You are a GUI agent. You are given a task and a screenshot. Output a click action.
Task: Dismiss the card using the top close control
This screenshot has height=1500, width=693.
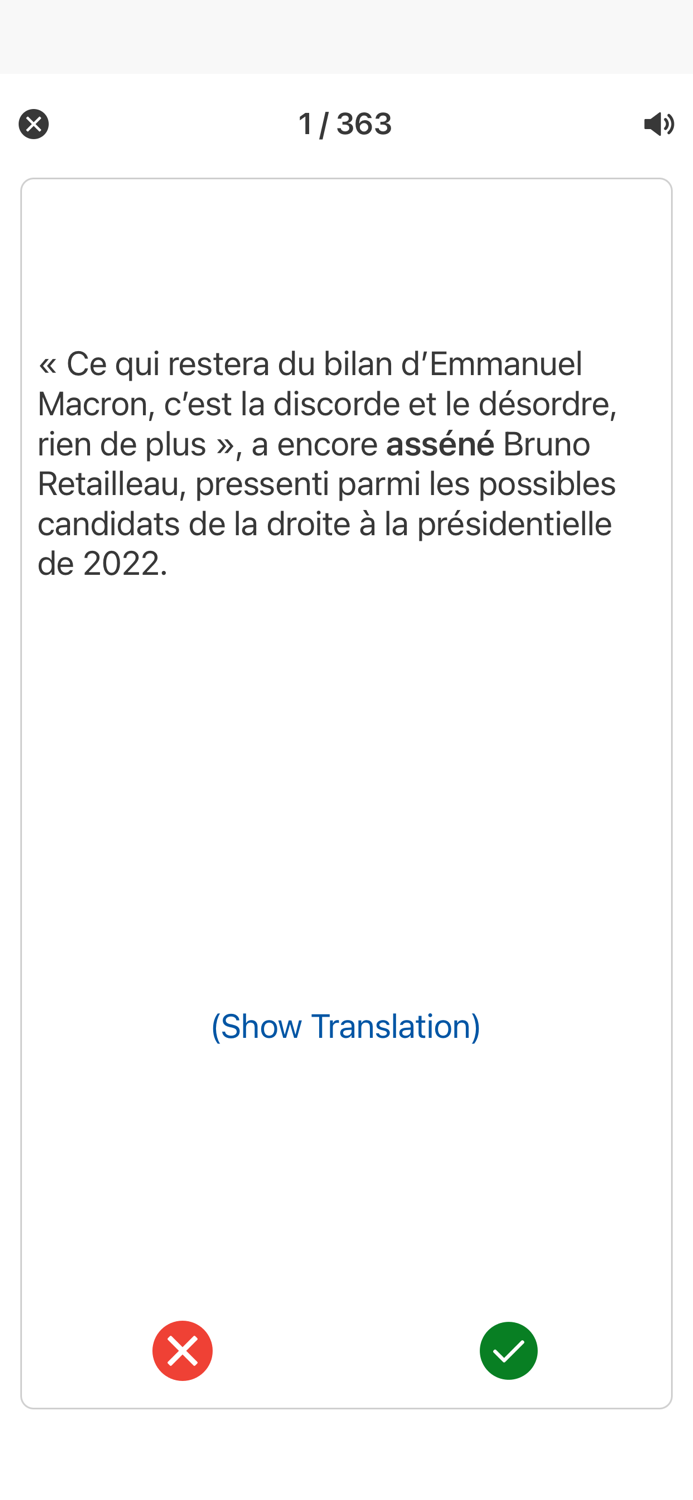pos(32,122)
